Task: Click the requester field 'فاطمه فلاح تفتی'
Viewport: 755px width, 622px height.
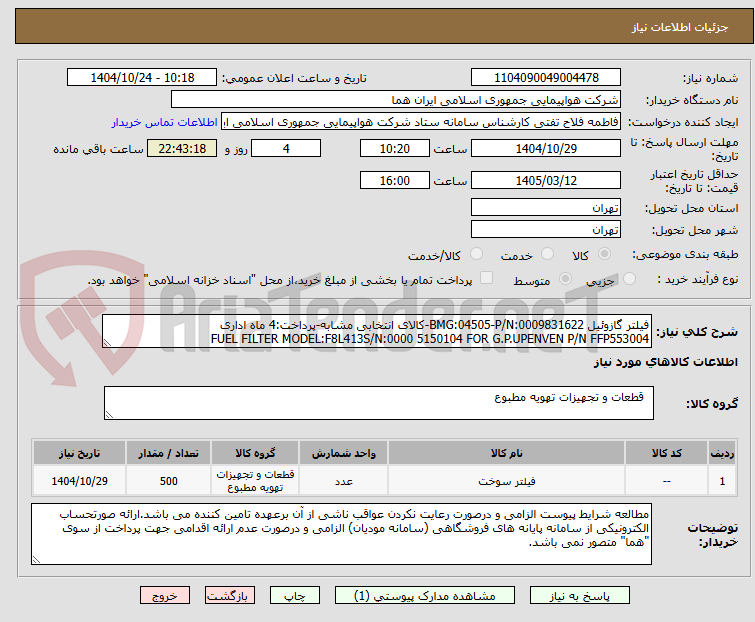Action: 421,122
